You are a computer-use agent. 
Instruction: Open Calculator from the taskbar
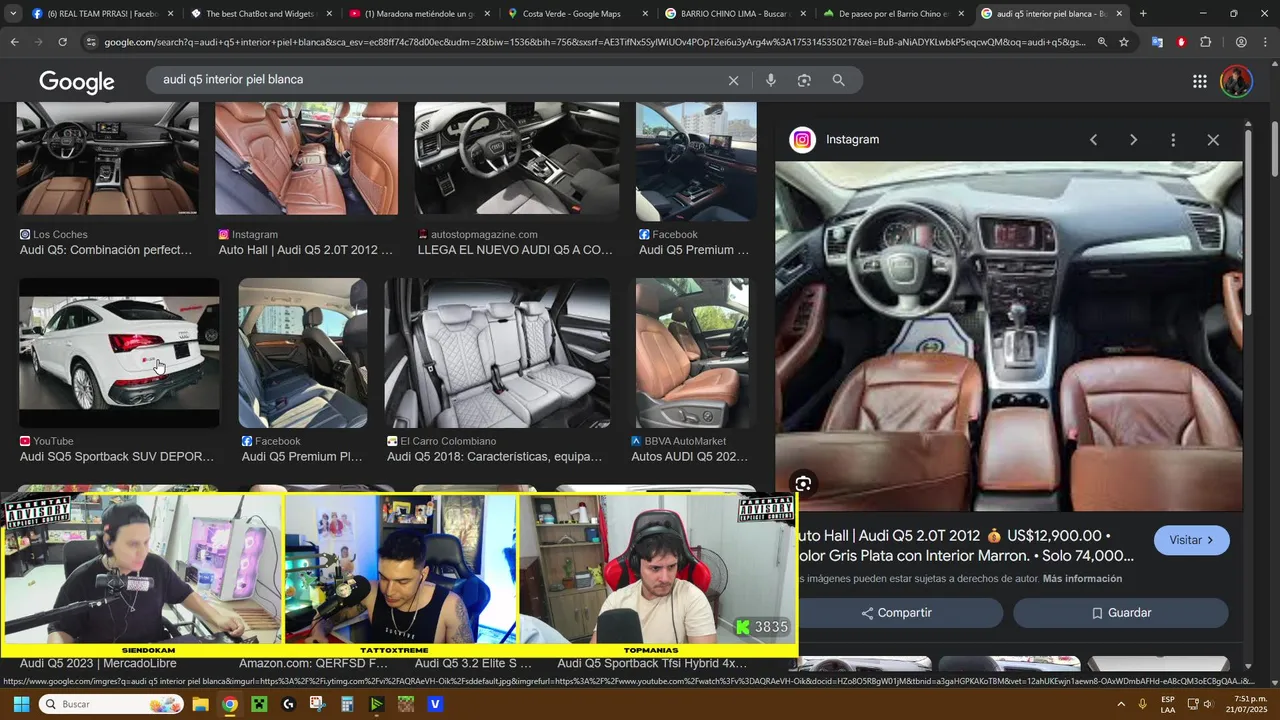click(x=347, y=704)
